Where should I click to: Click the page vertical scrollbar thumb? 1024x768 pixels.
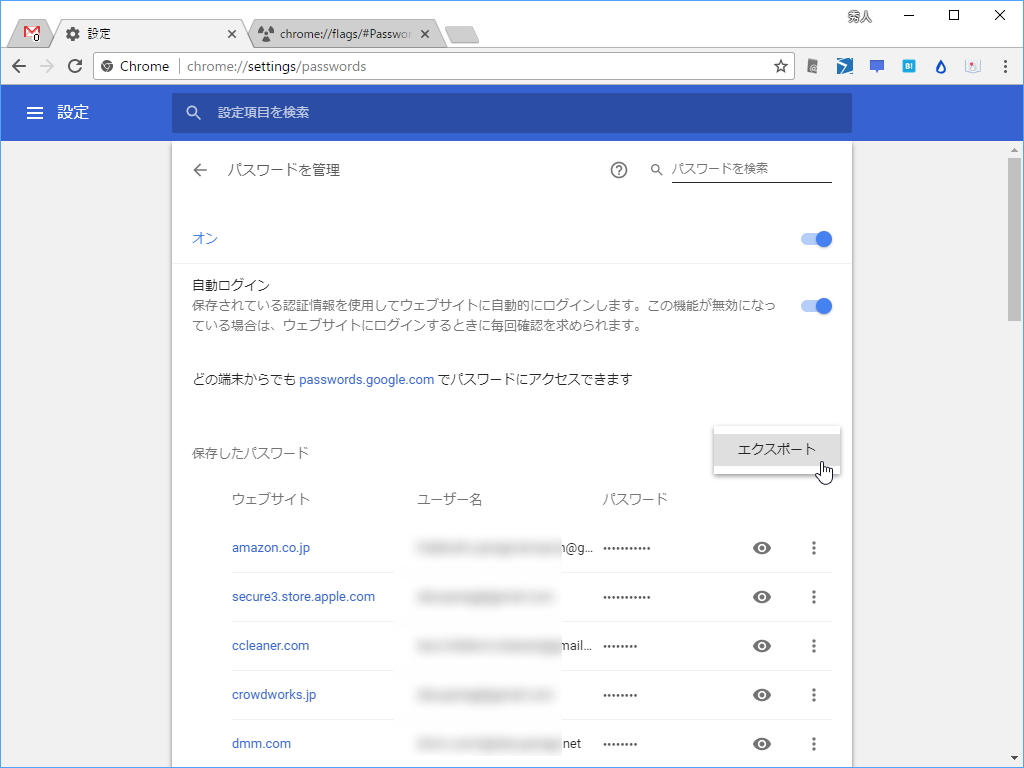(x=1014, y=238)
